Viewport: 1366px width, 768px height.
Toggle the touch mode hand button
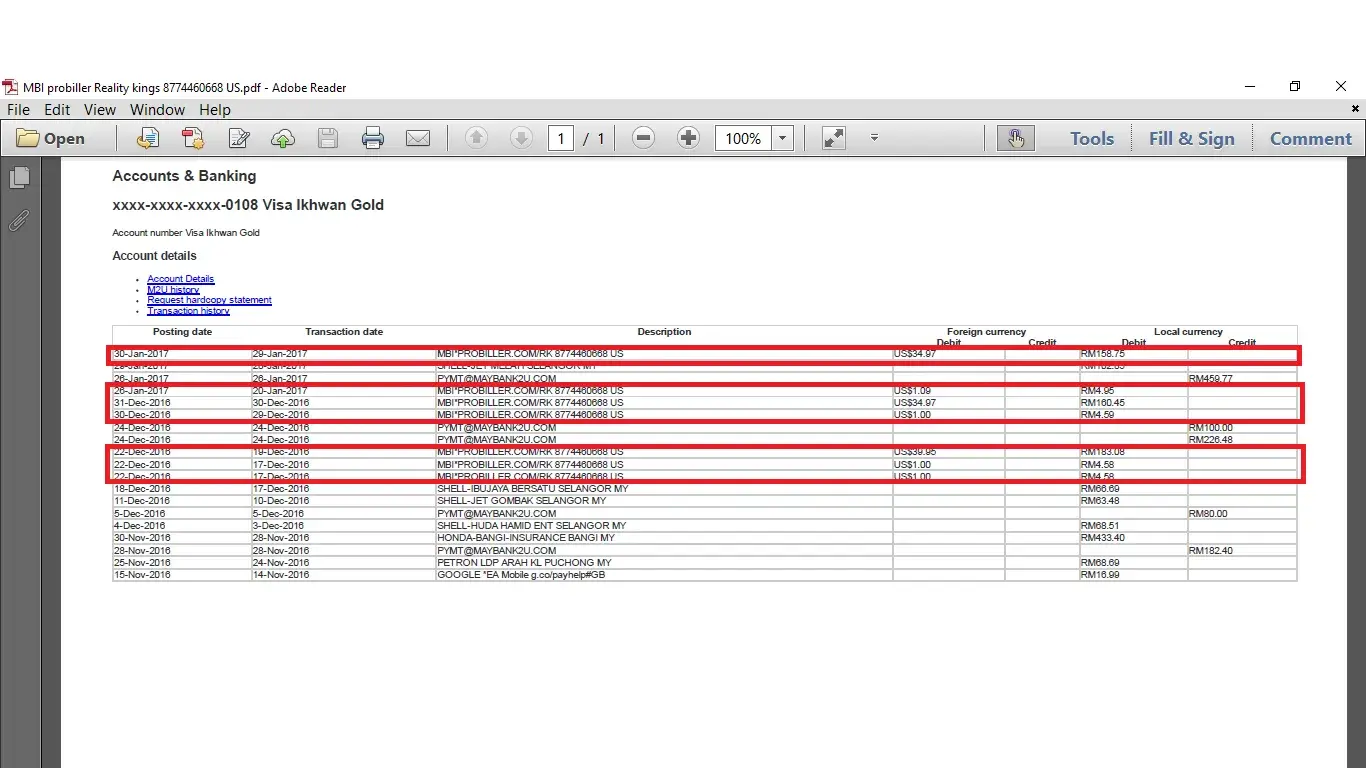pos(1016,139)
